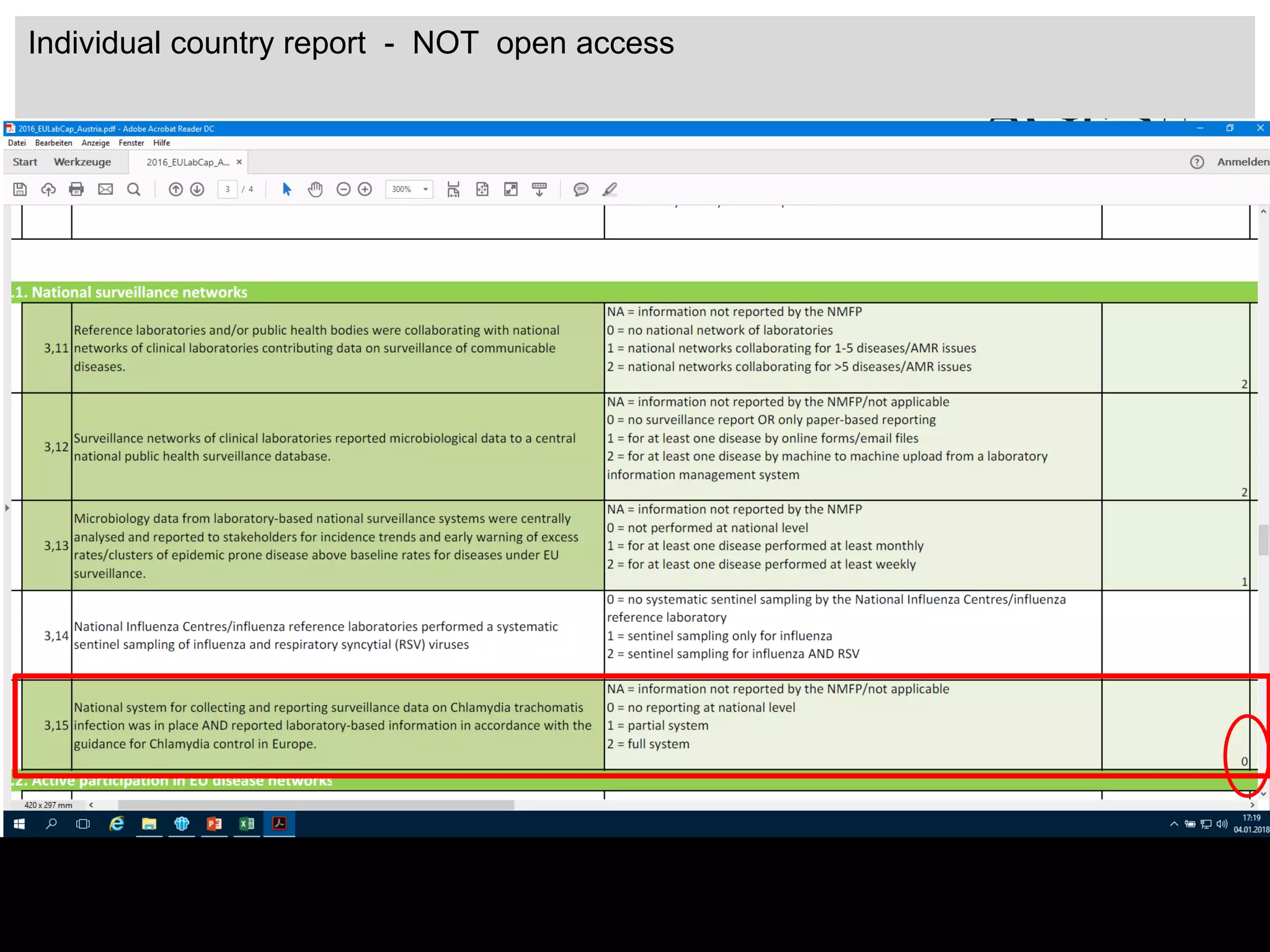This screenshot has height=952, width=1270.
Task: Activate the hand pan tool
Action: [x=316, y=189]
